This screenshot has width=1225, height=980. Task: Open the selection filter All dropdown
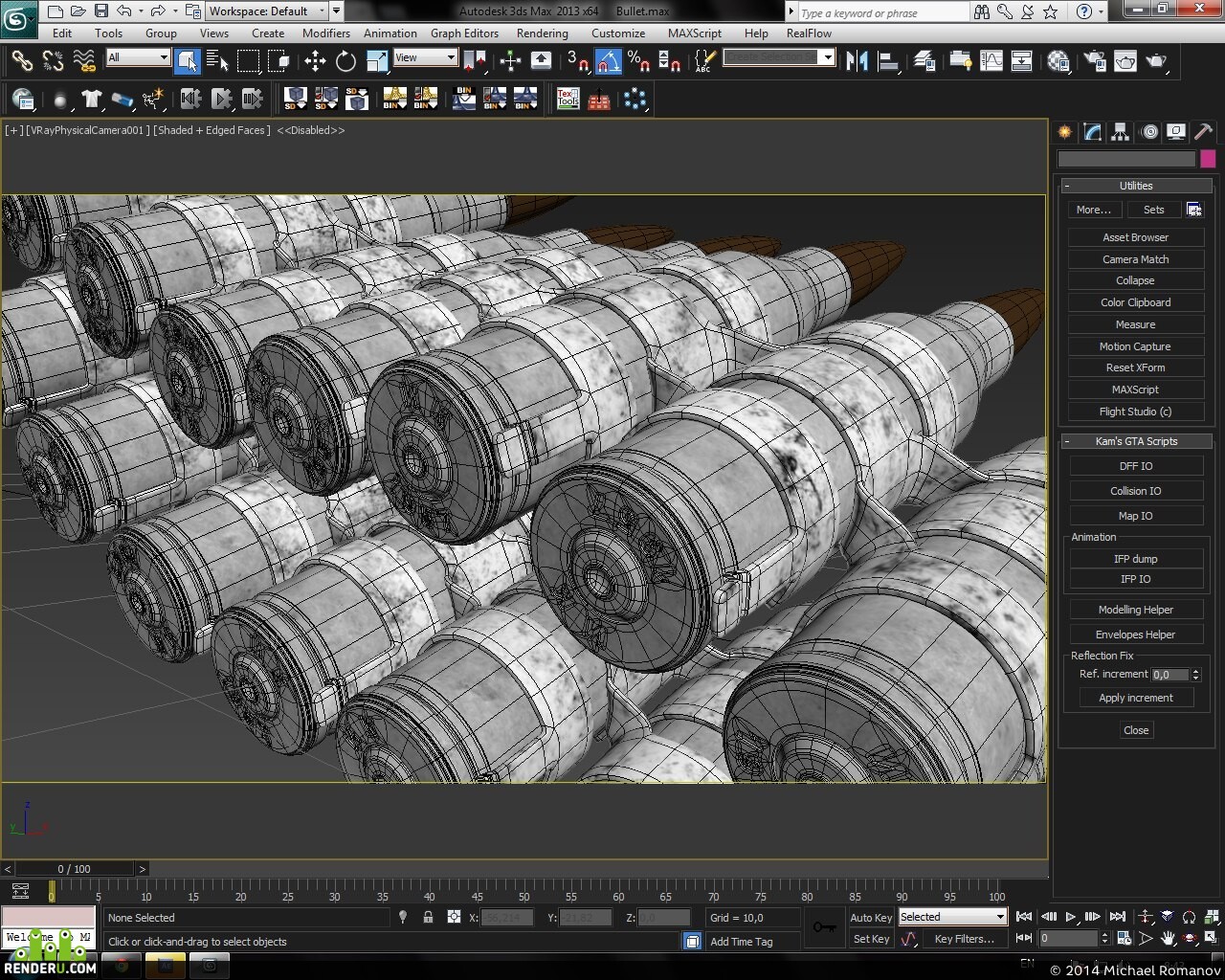point(138,57)
